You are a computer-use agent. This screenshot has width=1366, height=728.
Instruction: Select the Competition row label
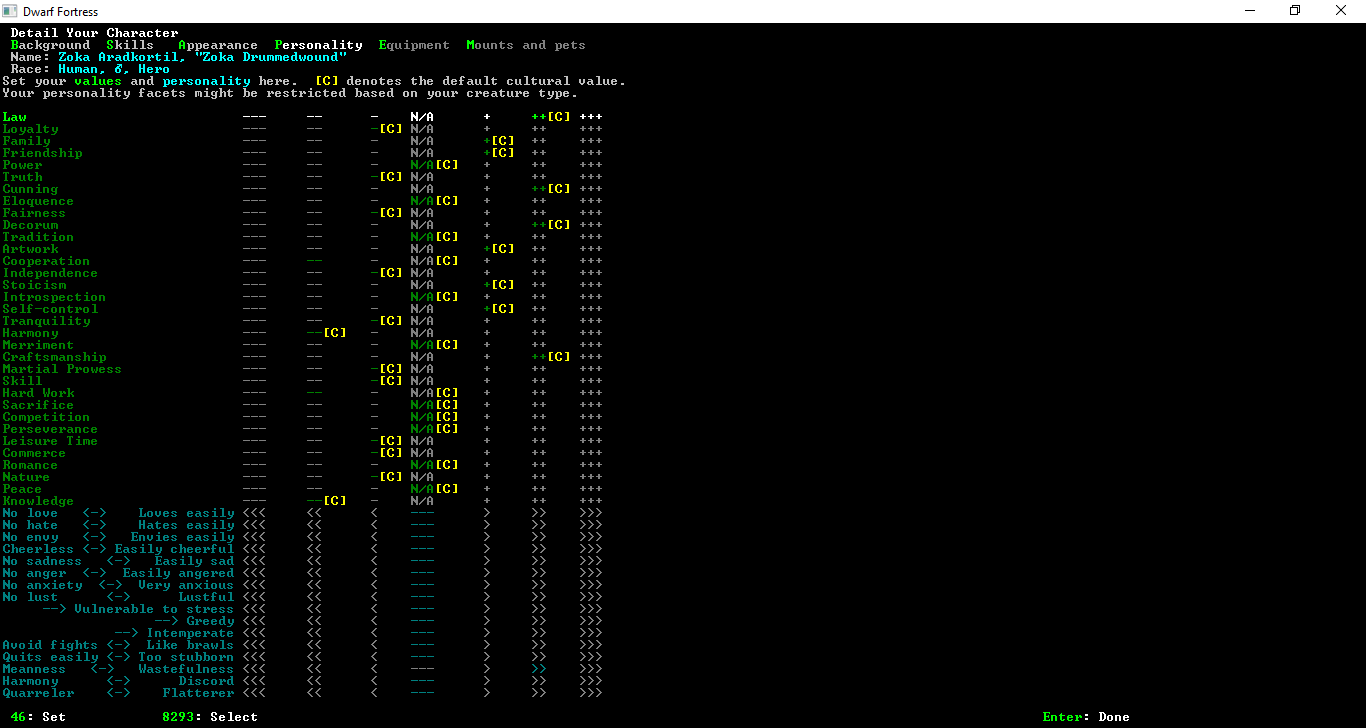point(46,417)
